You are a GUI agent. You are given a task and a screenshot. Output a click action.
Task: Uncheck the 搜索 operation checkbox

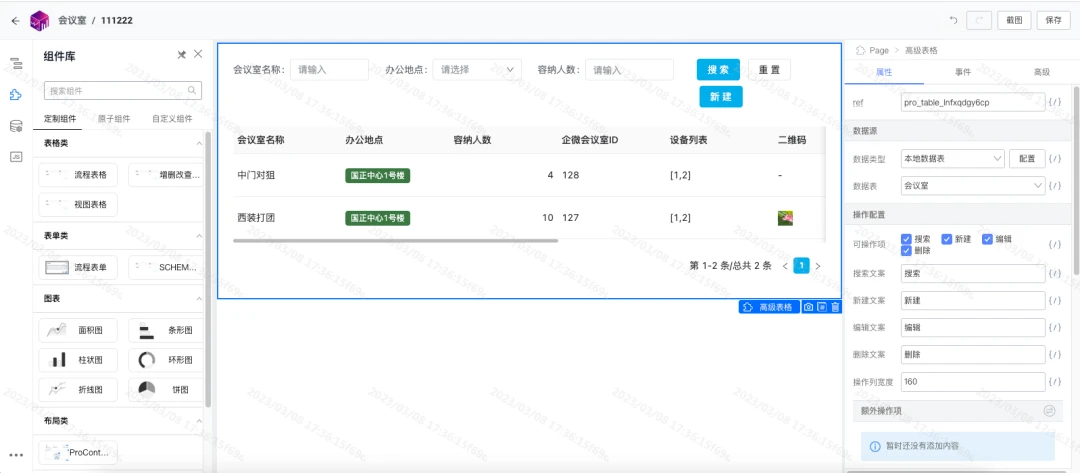(906, 239)
